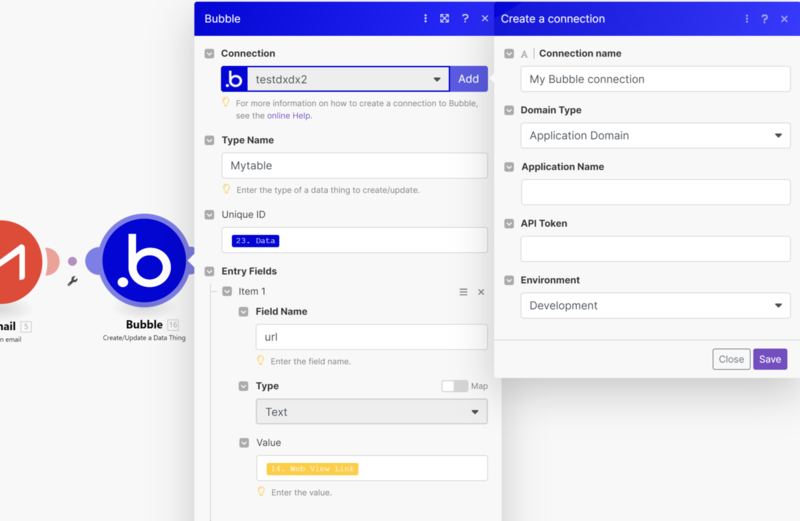
Task: Click the empty API Token input
Action: tap(656, 249)
